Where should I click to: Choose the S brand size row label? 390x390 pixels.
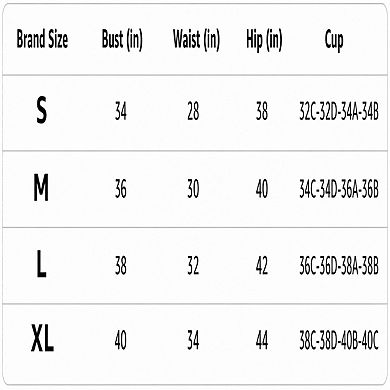click(41, 111)
